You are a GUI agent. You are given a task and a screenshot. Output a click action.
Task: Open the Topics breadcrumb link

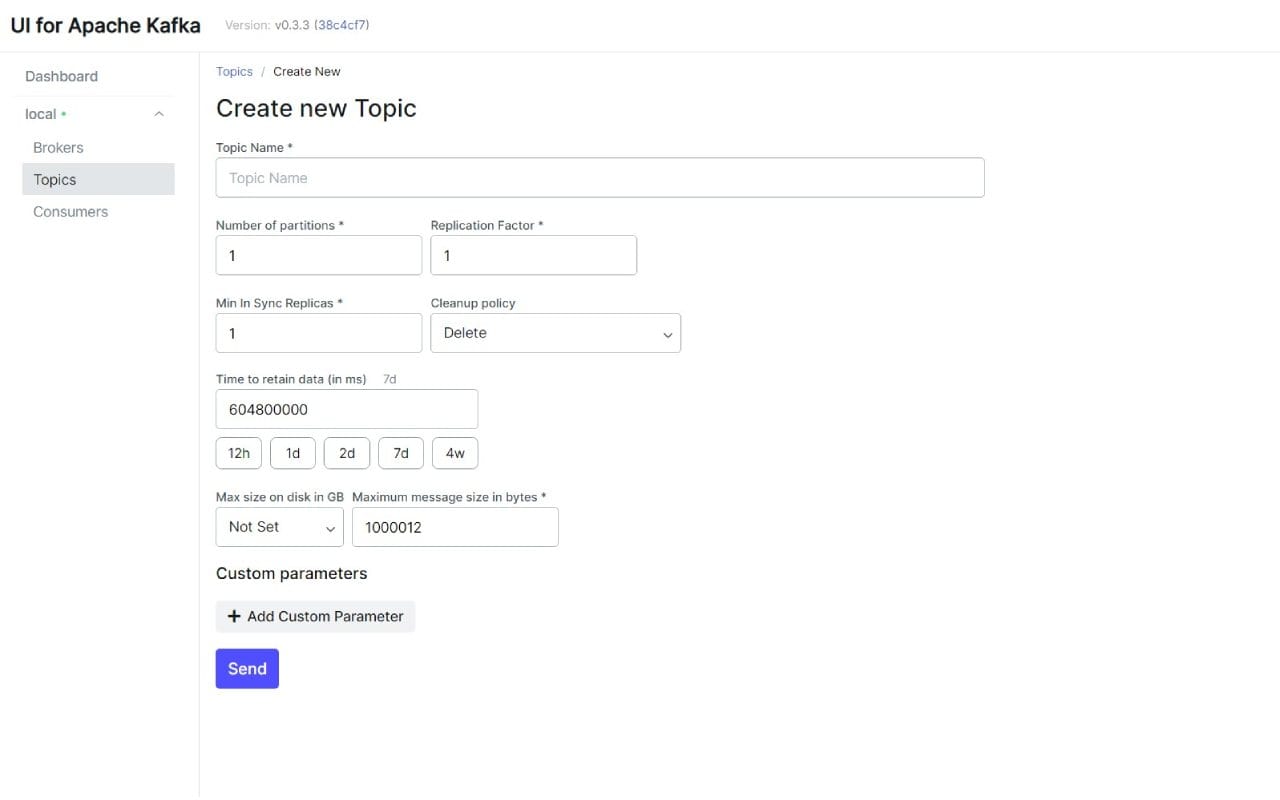pos(234,71)
